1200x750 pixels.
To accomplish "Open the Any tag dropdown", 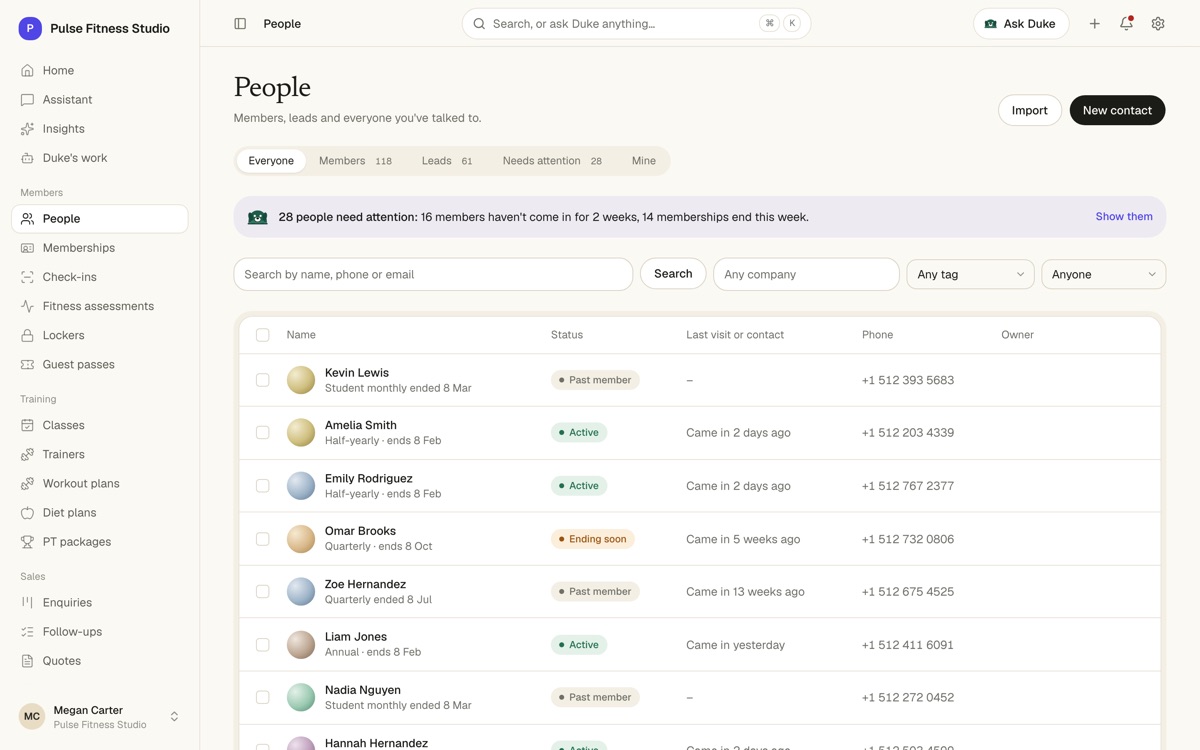I will pos(970,274).
